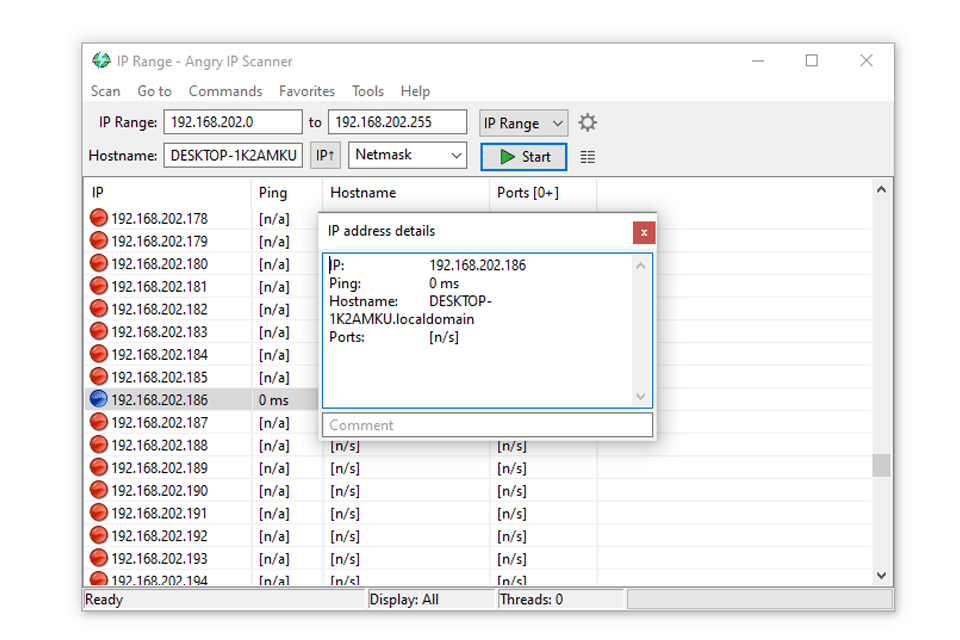Click red status dot for 192.168.202.180
The width and height of the screenshot is (960, 640).
click(x=99, y=263)
